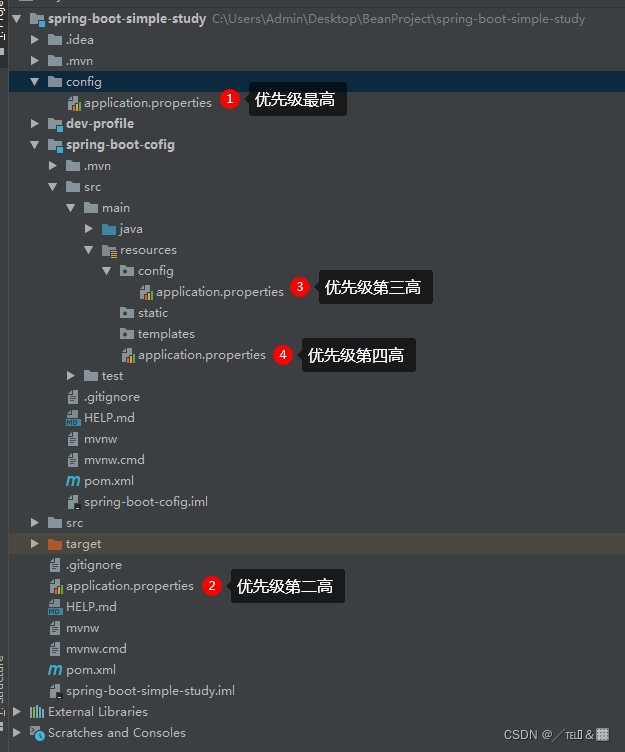
Task: Select root-level pom.xml file
Action: pyautogui.click(x=91, y=670)
